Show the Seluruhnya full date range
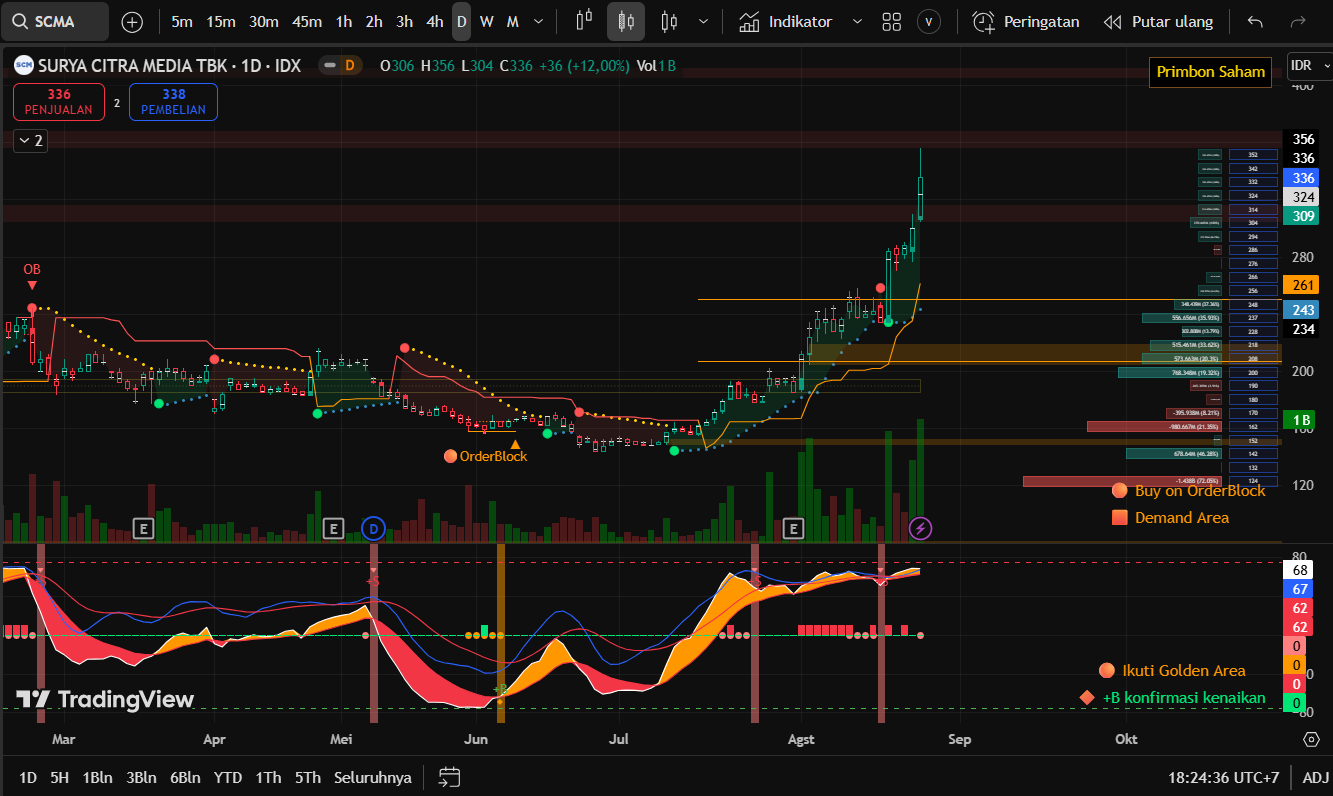Screen dimensions: 1333x796 pos(373,777)
